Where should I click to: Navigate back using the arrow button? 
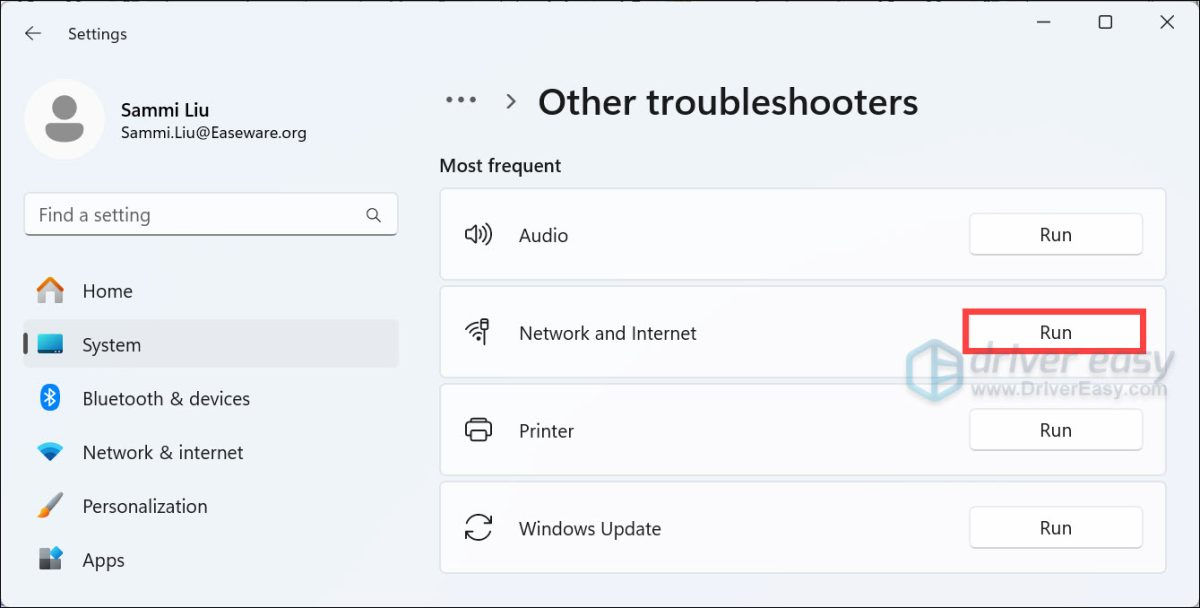(x=32, y=33)
